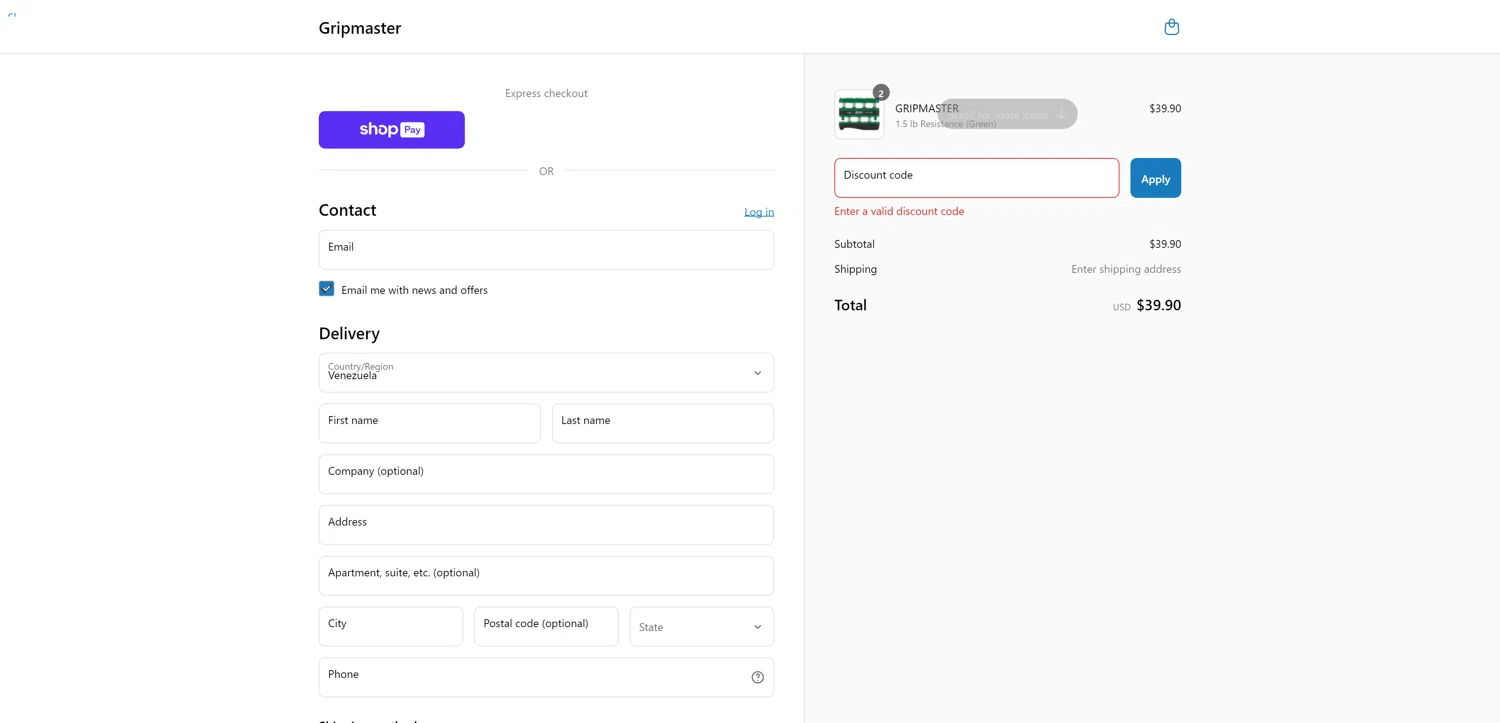Image resolution: width=1500 pixels, height=723 pixels.
Task: Click the $39.90 Total amount
Action: pyautogui.click(x=1159, y=306)
